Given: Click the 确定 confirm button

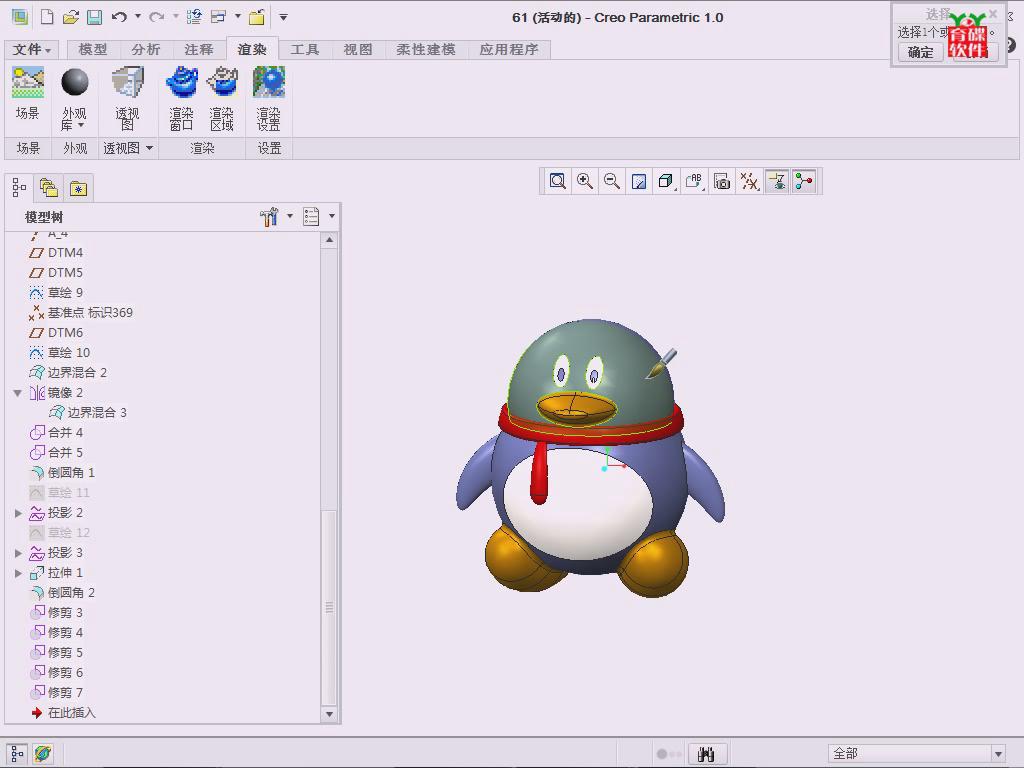Looking at the screenshot, I should coord(920,52).
